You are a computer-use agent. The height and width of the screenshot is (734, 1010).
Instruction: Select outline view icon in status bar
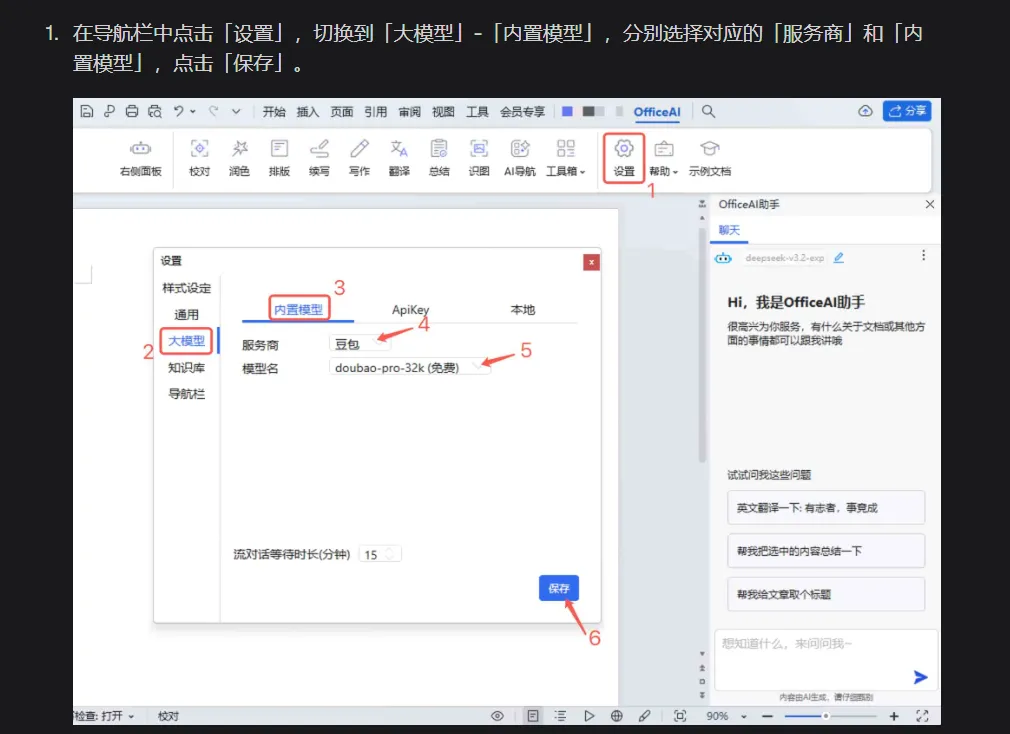click(x=560, y=716)
